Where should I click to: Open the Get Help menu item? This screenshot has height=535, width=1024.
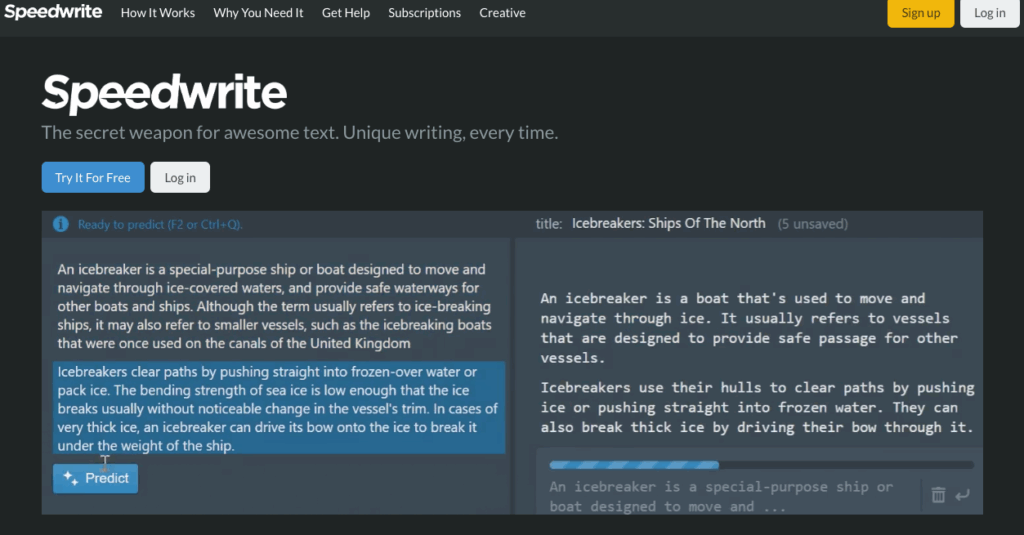coord(346,13)
